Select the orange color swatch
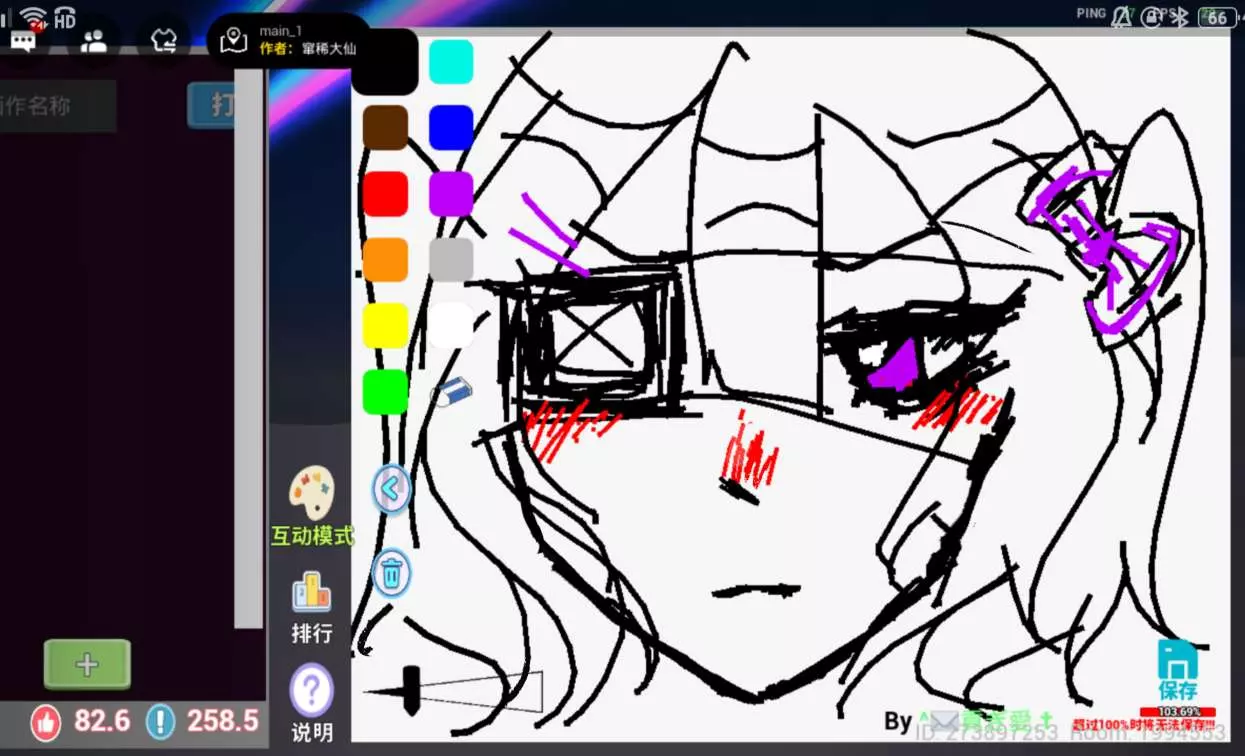The width and height of the screenshot is (1245, 756). point(385,260)
